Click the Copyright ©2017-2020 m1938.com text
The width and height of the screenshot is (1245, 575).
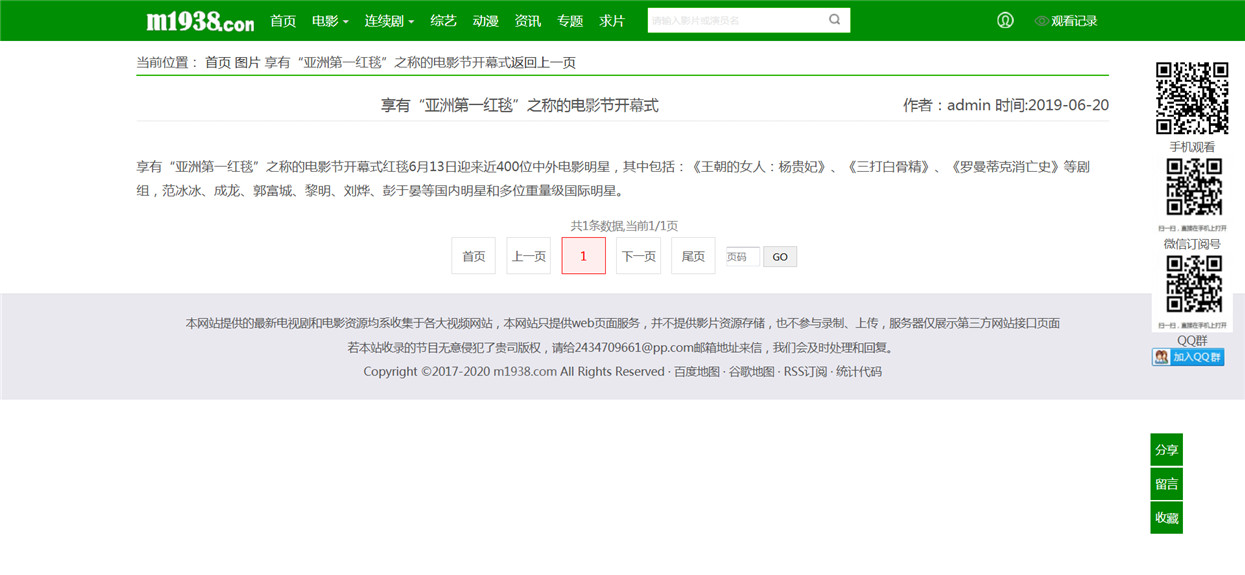[x=460, y=371]
